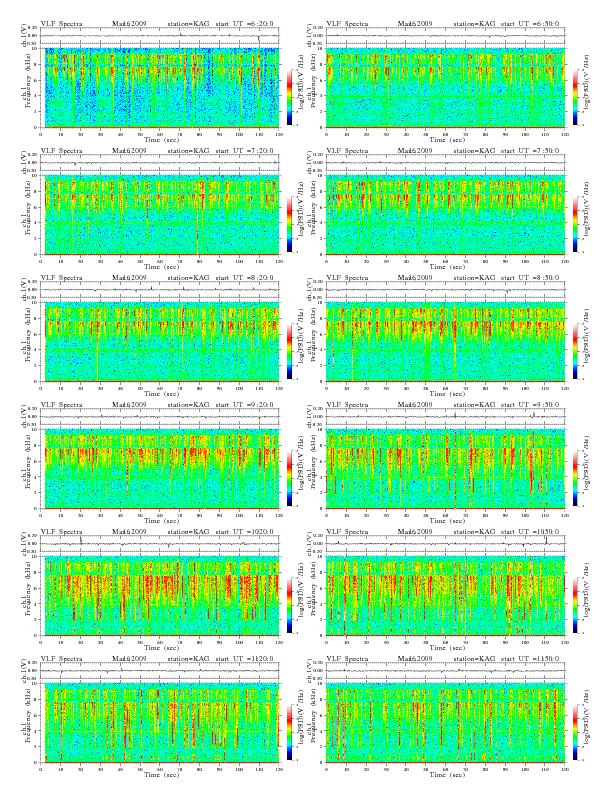The height and width of the screenshot is (792, 612).
Task: Click the ch.1 waveform strip above the 9:50:0 spectrogram
Action: tap(446, 417)
